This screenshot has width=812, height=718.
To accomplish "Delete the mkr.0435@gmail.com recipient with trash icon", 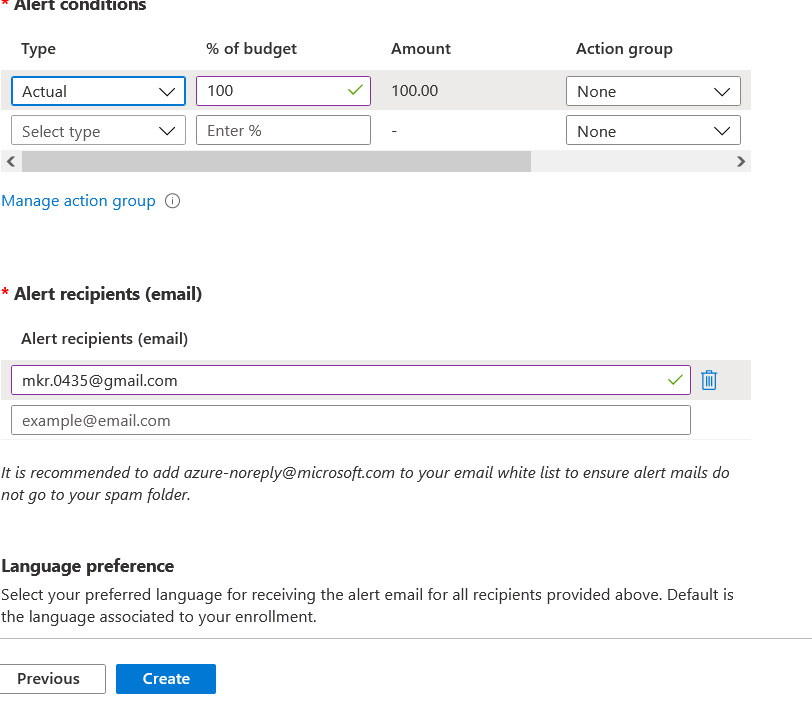I will coord(709,380).
